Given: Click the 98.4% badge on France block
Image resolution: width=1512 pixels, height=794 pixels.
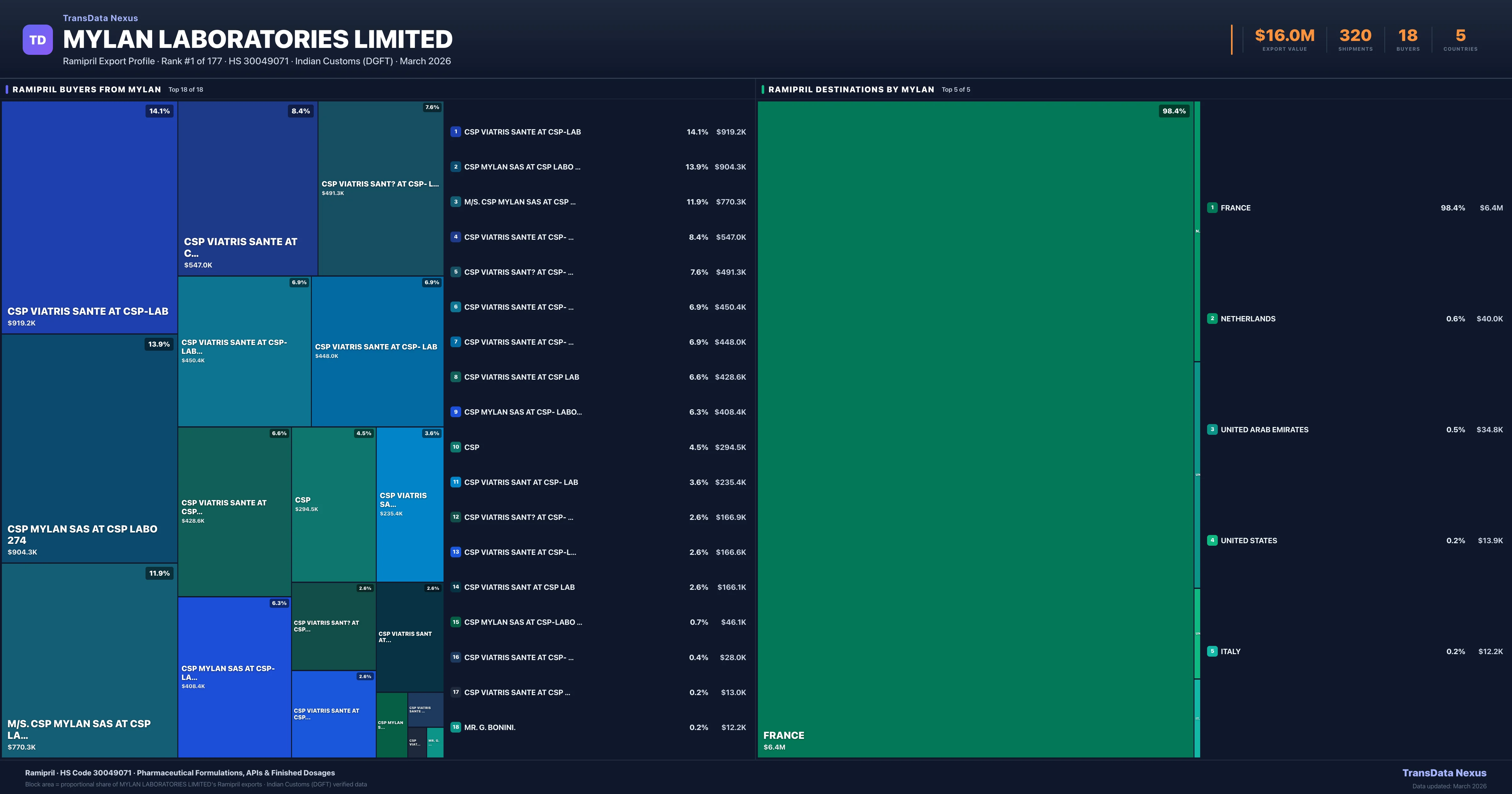Looking at the screenshot, I should (x=1174, y=111).
